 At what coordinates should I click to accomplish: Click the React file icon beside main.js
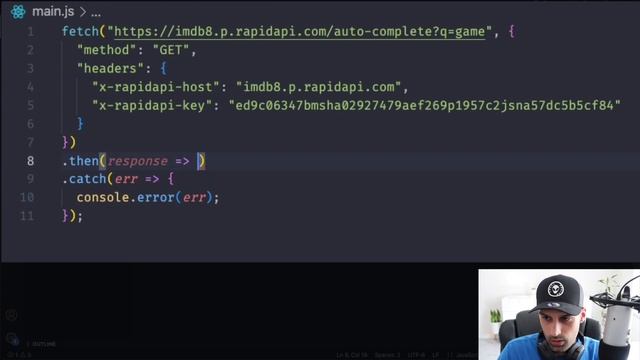18,11
